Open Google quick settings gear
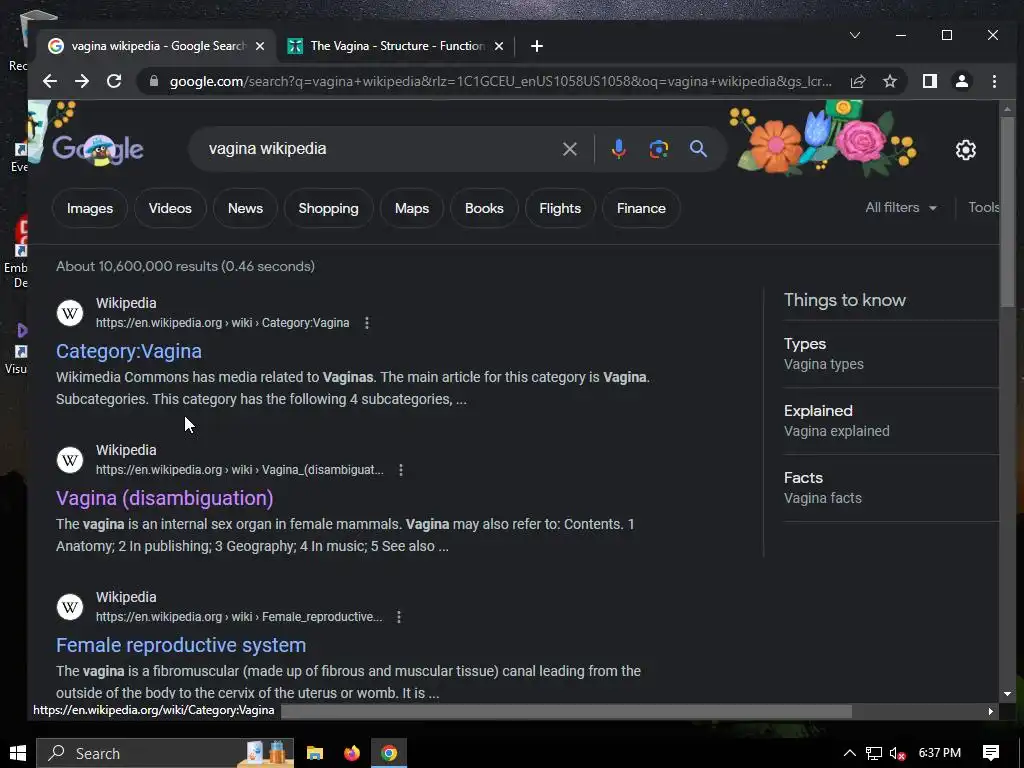 pyautogui.click(x=965, y=150)
